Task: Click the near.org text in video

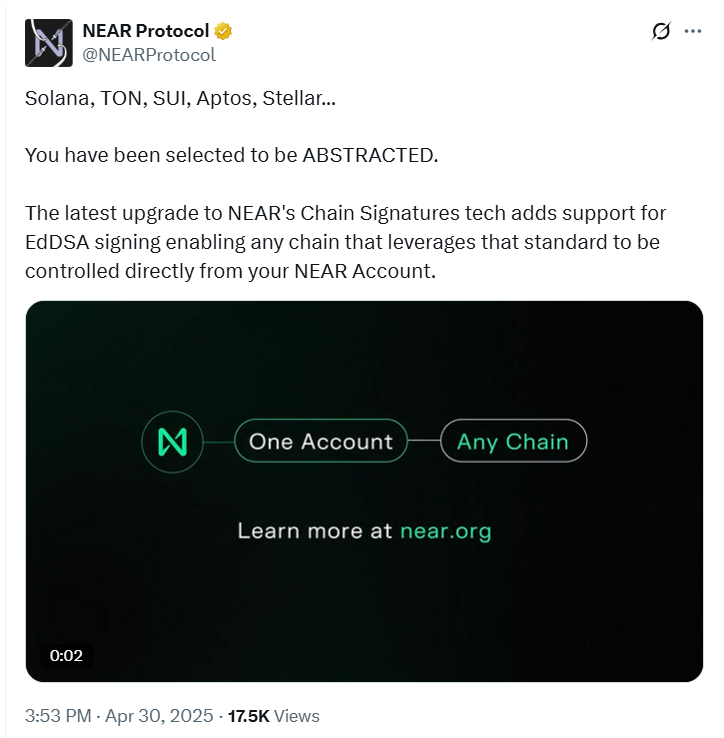Action: pos(446,530)
